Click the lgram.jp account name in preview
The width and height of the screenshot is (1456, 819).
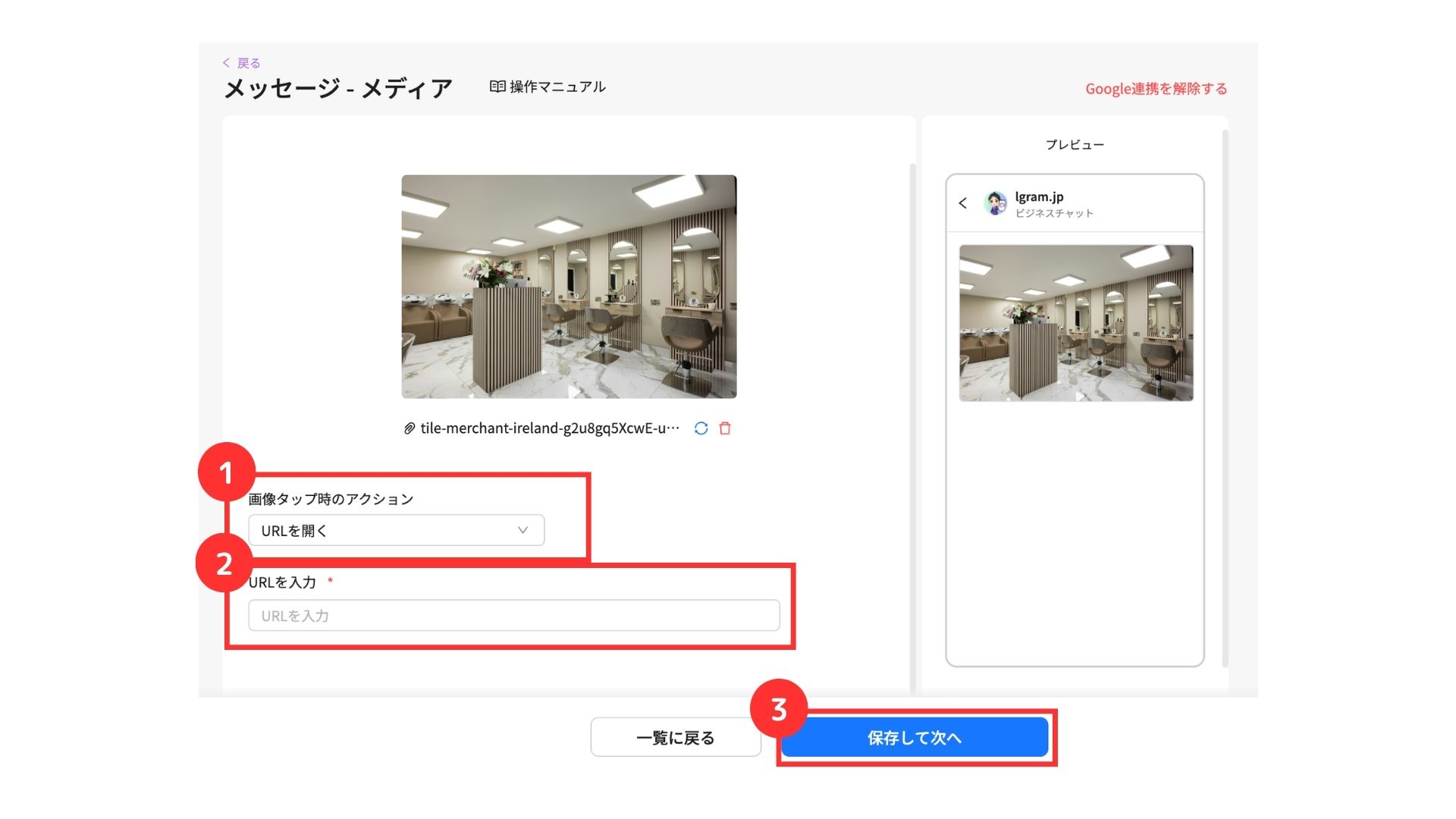[x=1039, y=196]
